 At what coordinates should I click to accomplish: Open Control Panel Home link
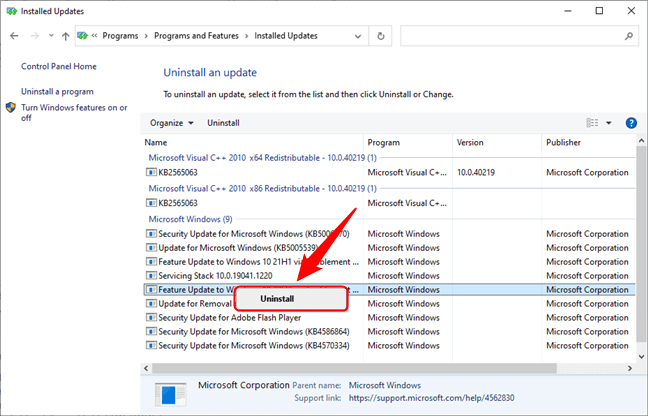point(59,66)
